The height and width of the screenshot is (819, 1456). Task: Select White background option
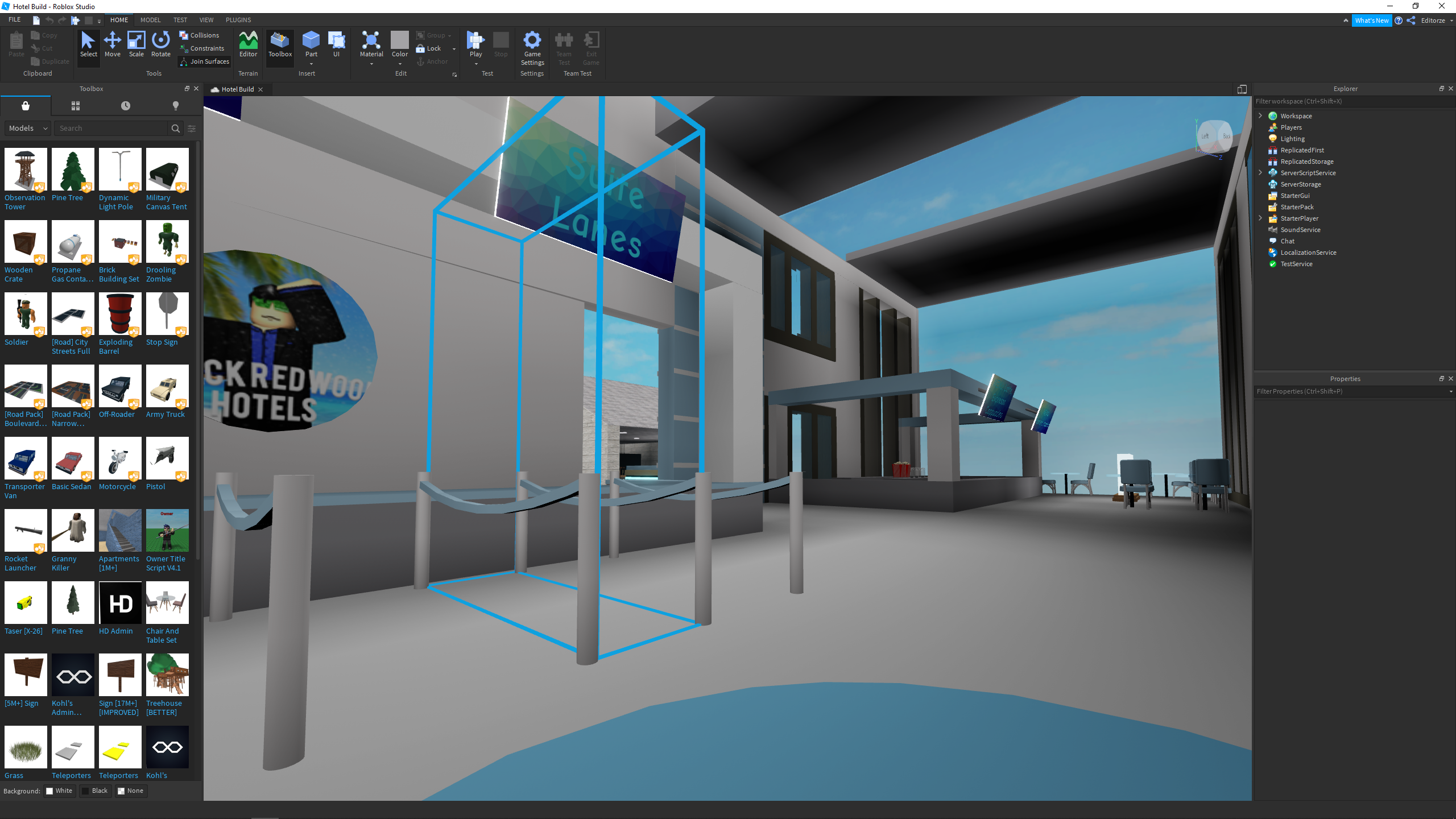59,791
